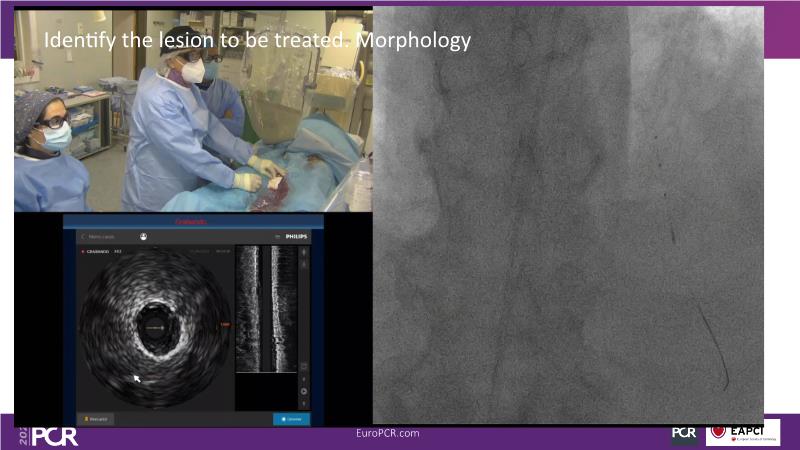Open the patient profile icon in header

(144, 237)
